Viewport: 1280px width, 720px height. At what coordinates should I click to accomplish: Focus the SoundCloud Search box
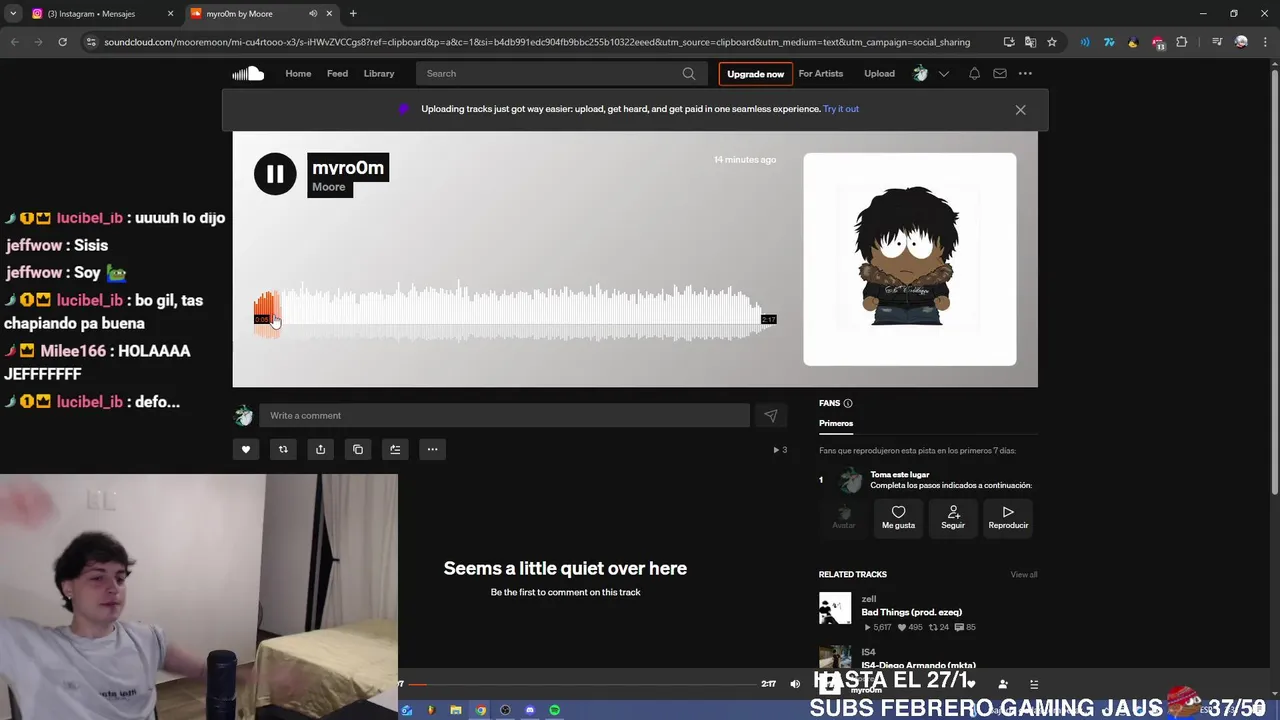click(x=560, y=73)
